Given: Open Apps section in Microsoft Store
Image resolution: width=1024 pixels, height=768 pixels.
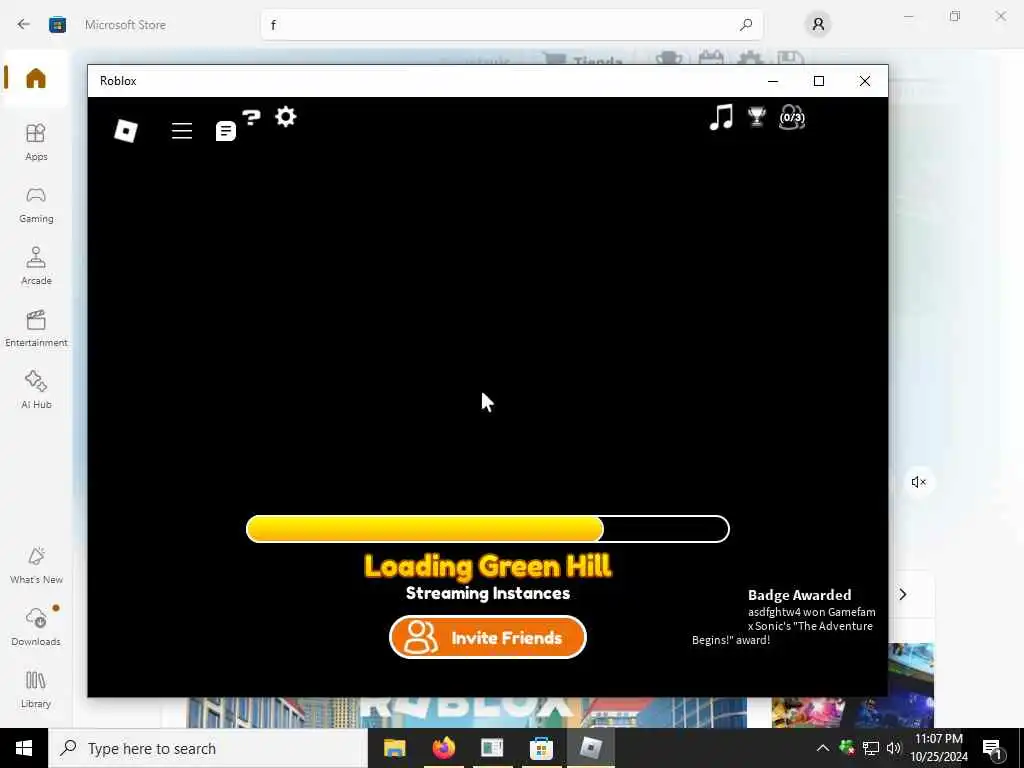Looking at the screenshot, I should click(x=36, y=142).
